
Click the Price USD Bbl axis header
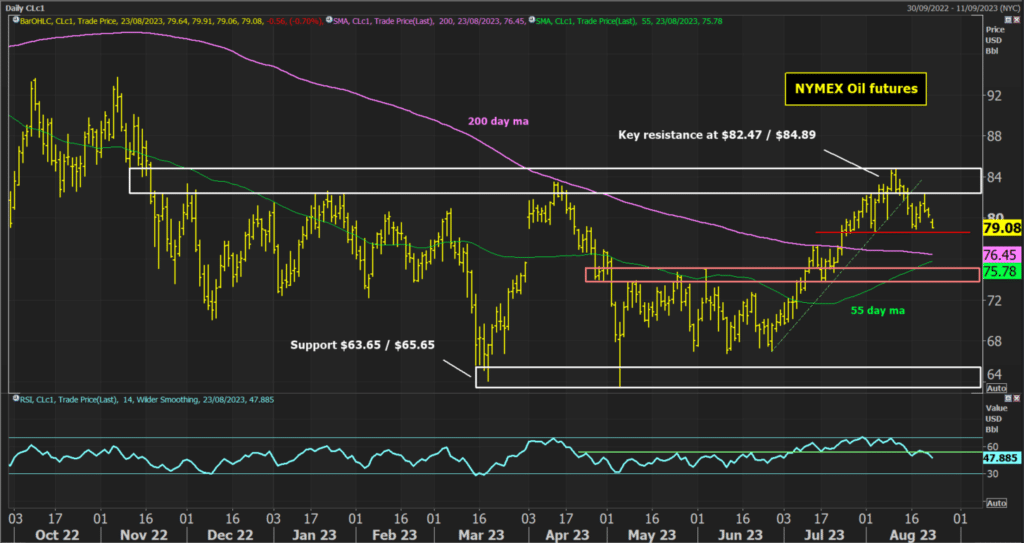[x=995, y=40]
